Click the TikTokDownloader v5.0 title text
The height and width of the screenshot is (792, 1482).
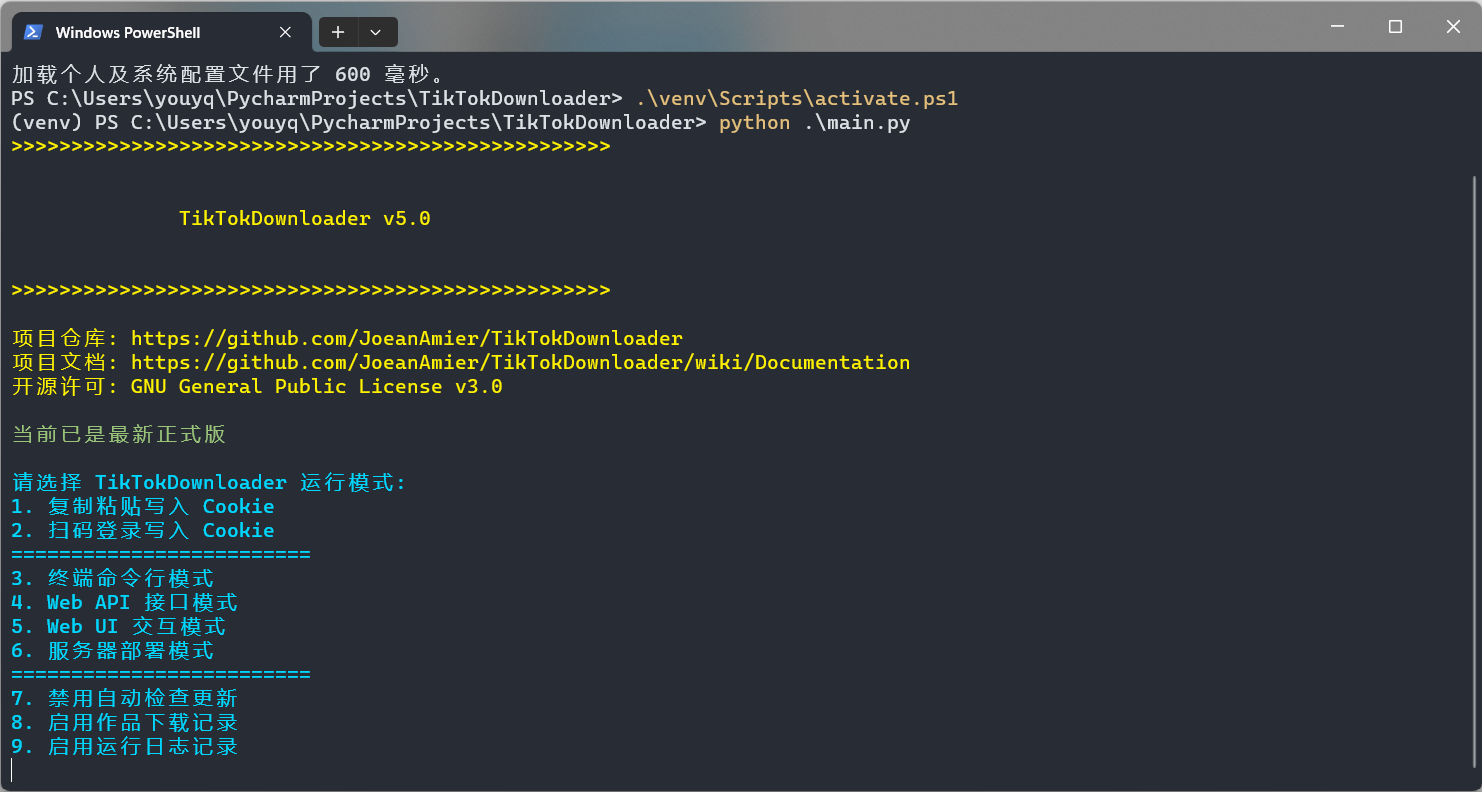point(305,218)
